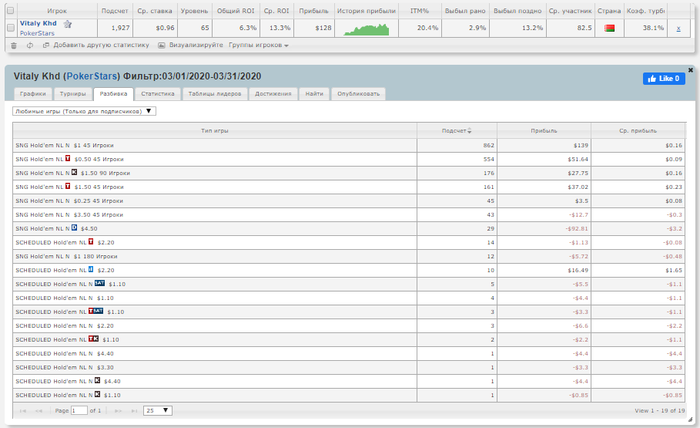700x428 pixels.
Task: Open the Любимые игры dropdown
Action: (x=84, y=111)
